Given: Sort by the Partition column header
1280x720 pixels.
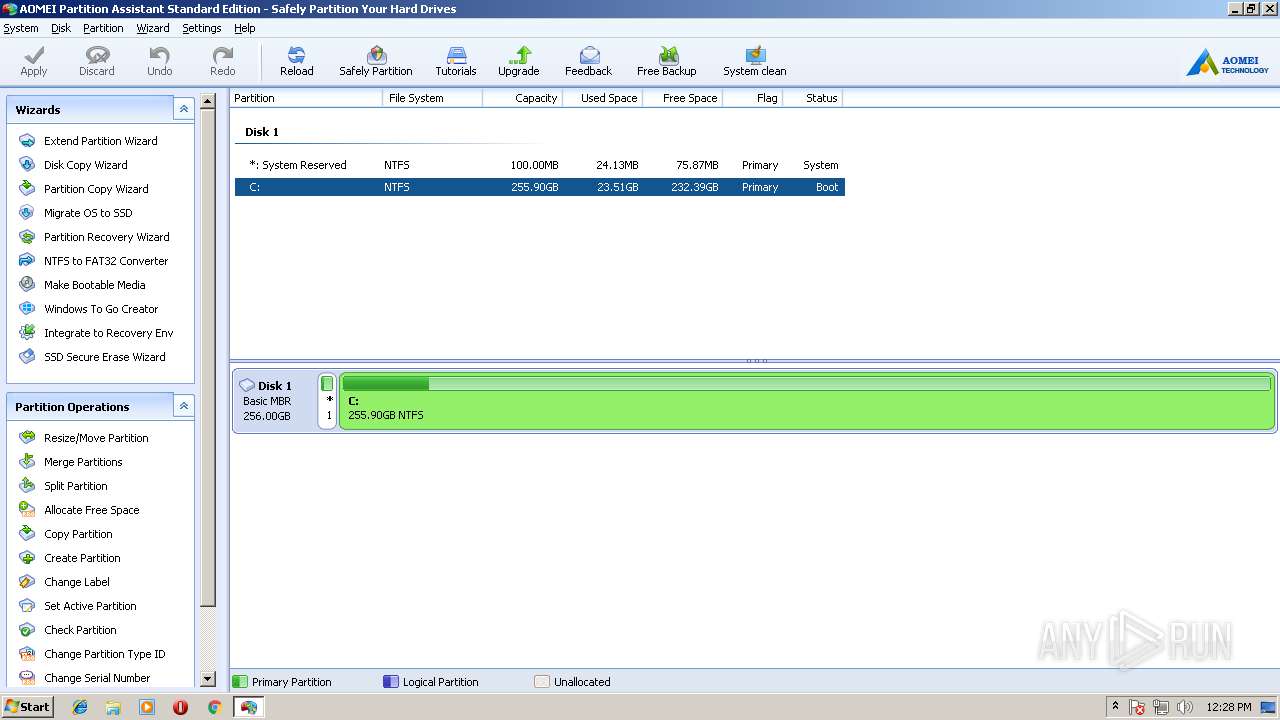Looking at the screenshot, I should pos(306,98).
